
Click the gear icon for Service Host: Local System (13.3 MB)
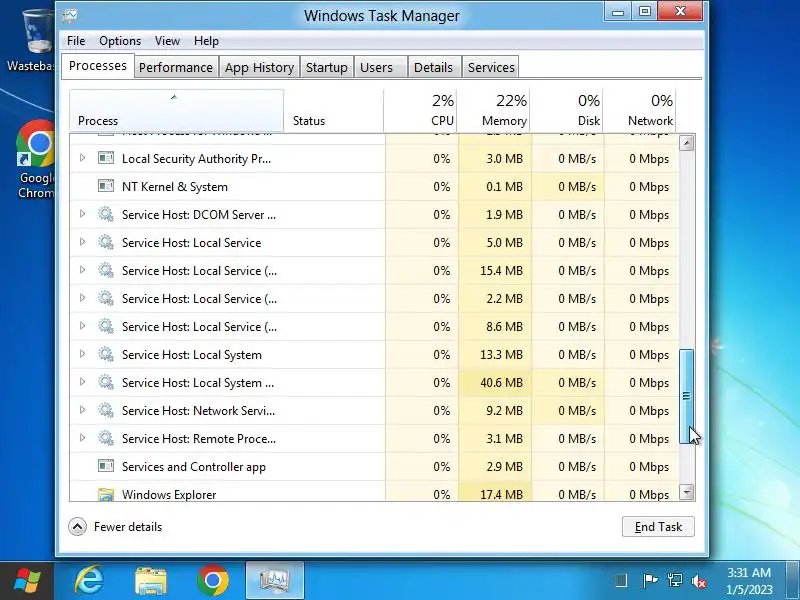point(106,354)
